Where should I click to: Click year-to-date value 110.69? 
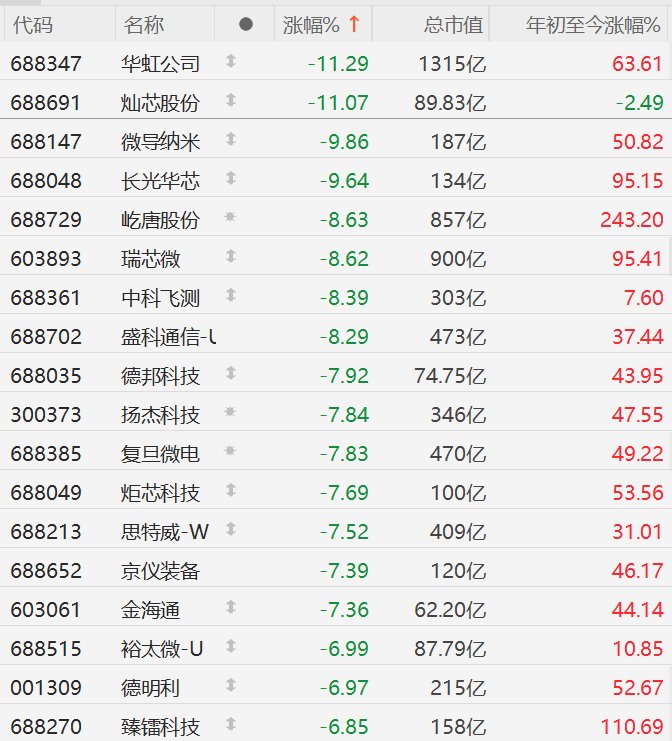pos(632,727)
